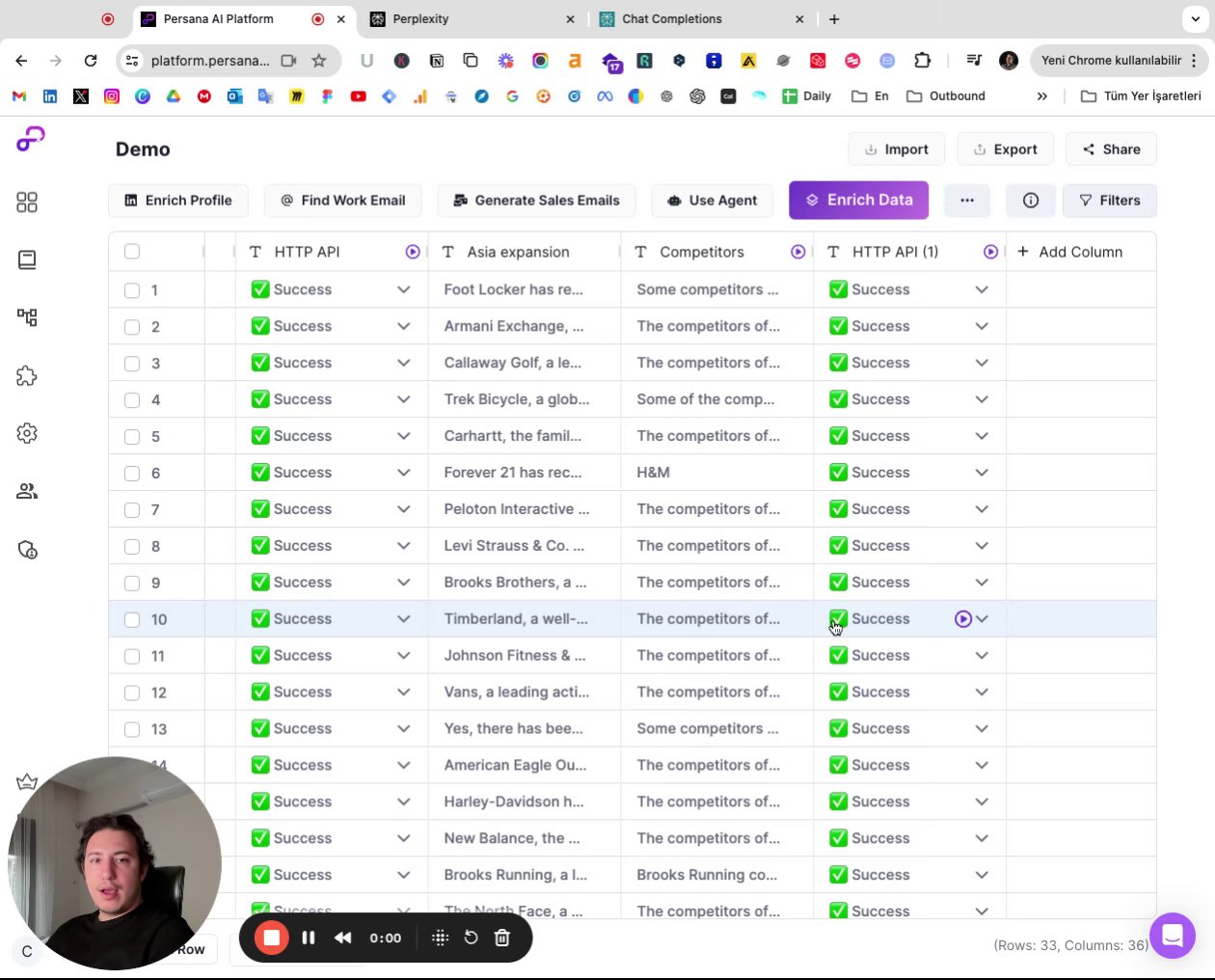Expand row 1 HTTP API Success dropdown

click(403, 289)
